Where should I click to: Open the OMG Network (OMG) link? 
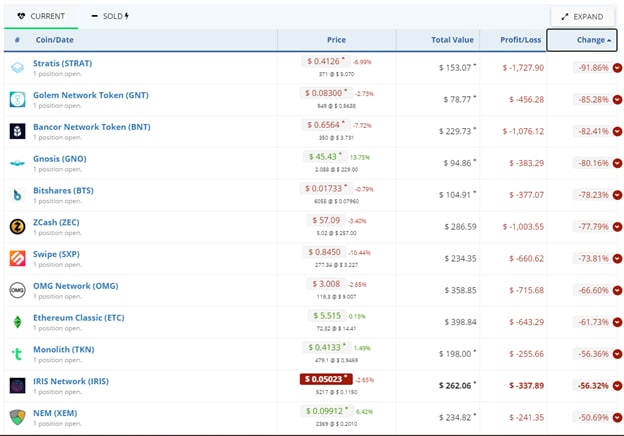(76, 286)
